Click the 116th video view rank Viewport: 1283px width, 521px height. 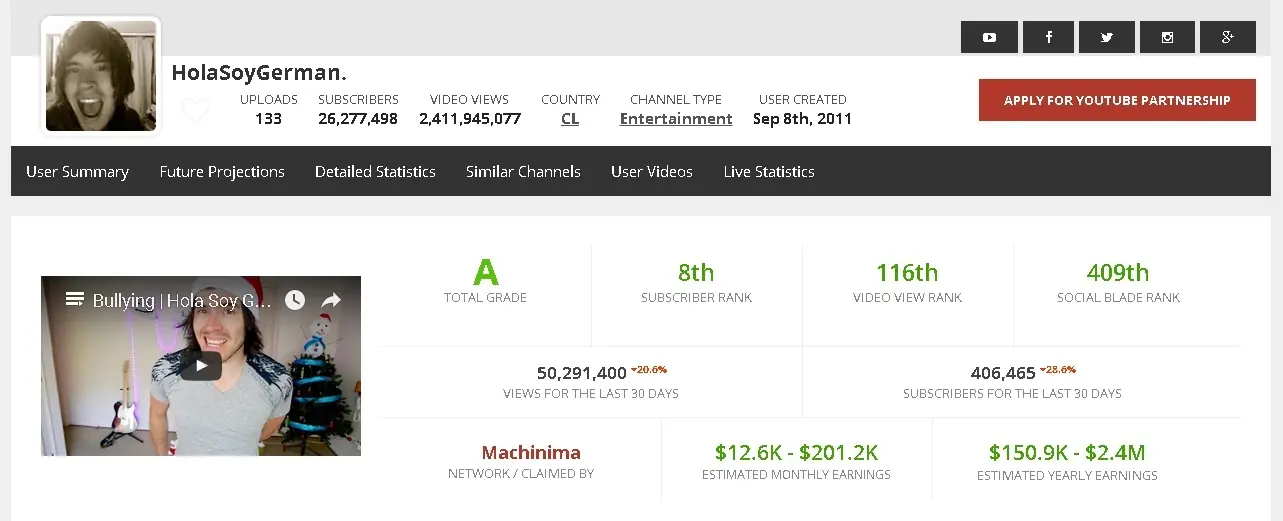click(907, 273)
